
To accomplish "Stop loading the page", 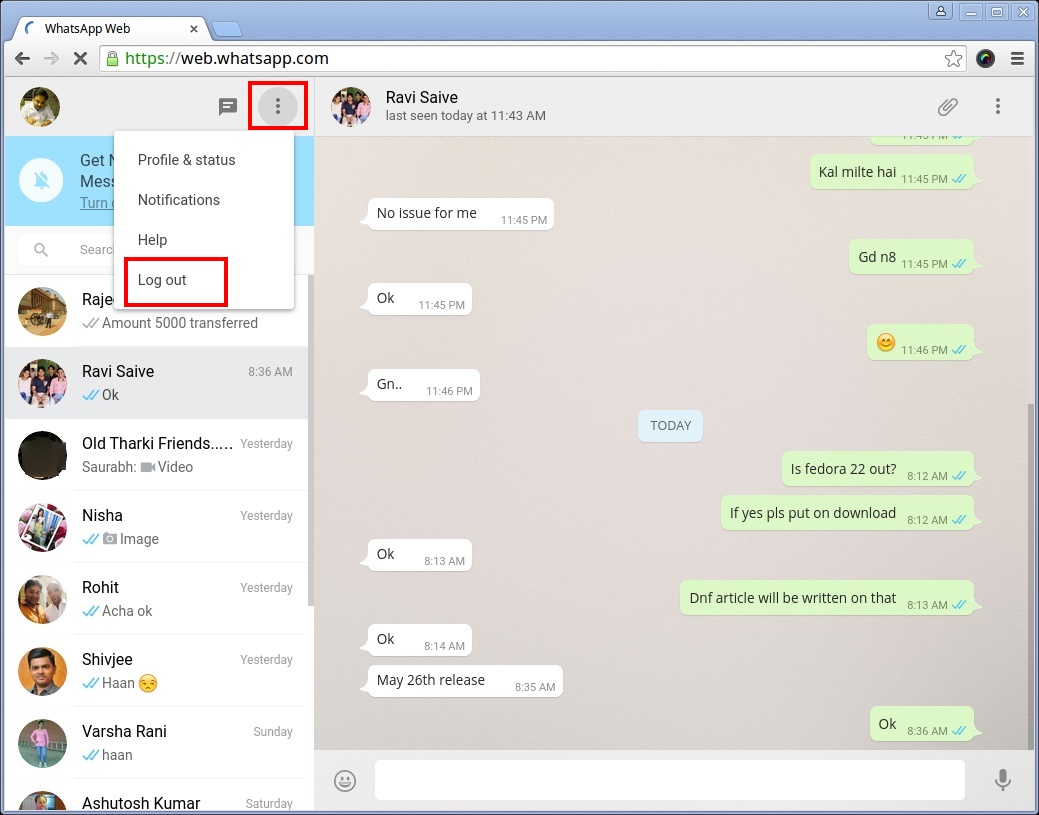I will [80, 58].
